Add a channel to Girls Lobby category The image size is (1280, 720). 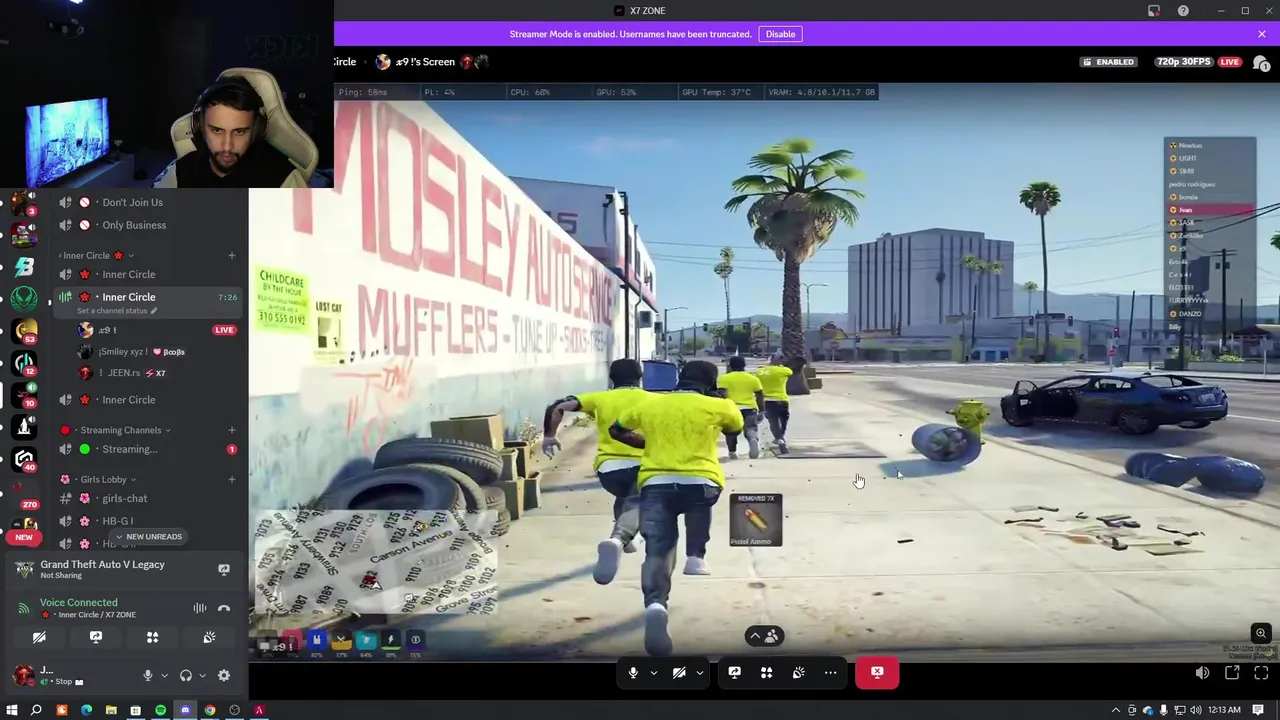point(232,479)
